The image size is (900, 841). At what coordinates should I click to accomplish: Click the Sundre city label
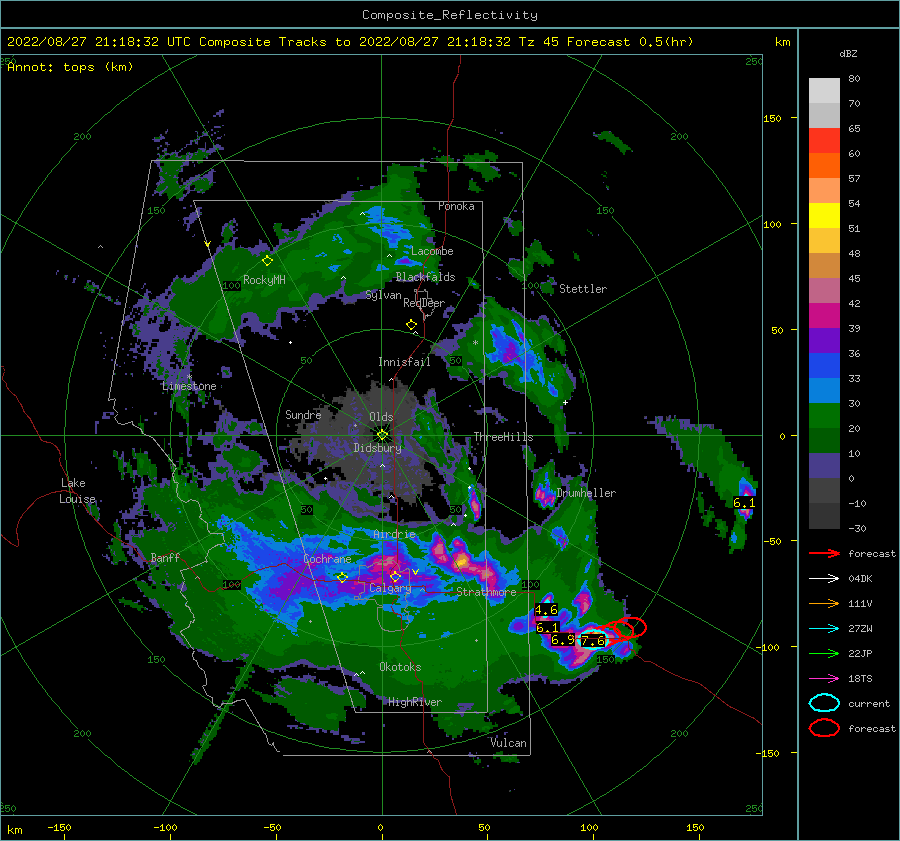coord(303,414)
